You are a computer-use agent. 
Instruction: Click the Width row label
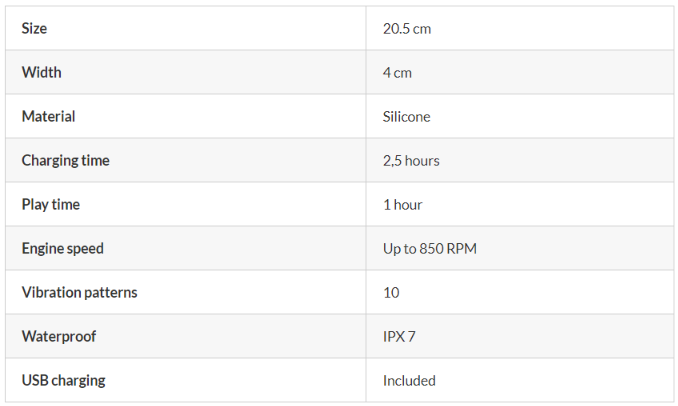point(42,73)
